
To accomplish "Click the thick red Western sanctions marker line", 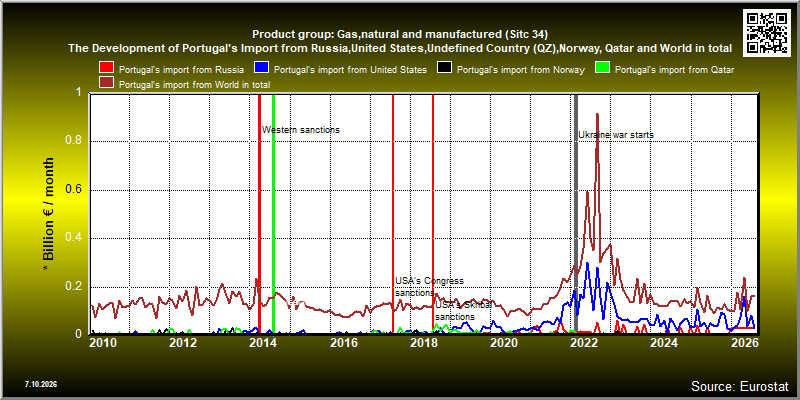I will click(x=259, y=213).
